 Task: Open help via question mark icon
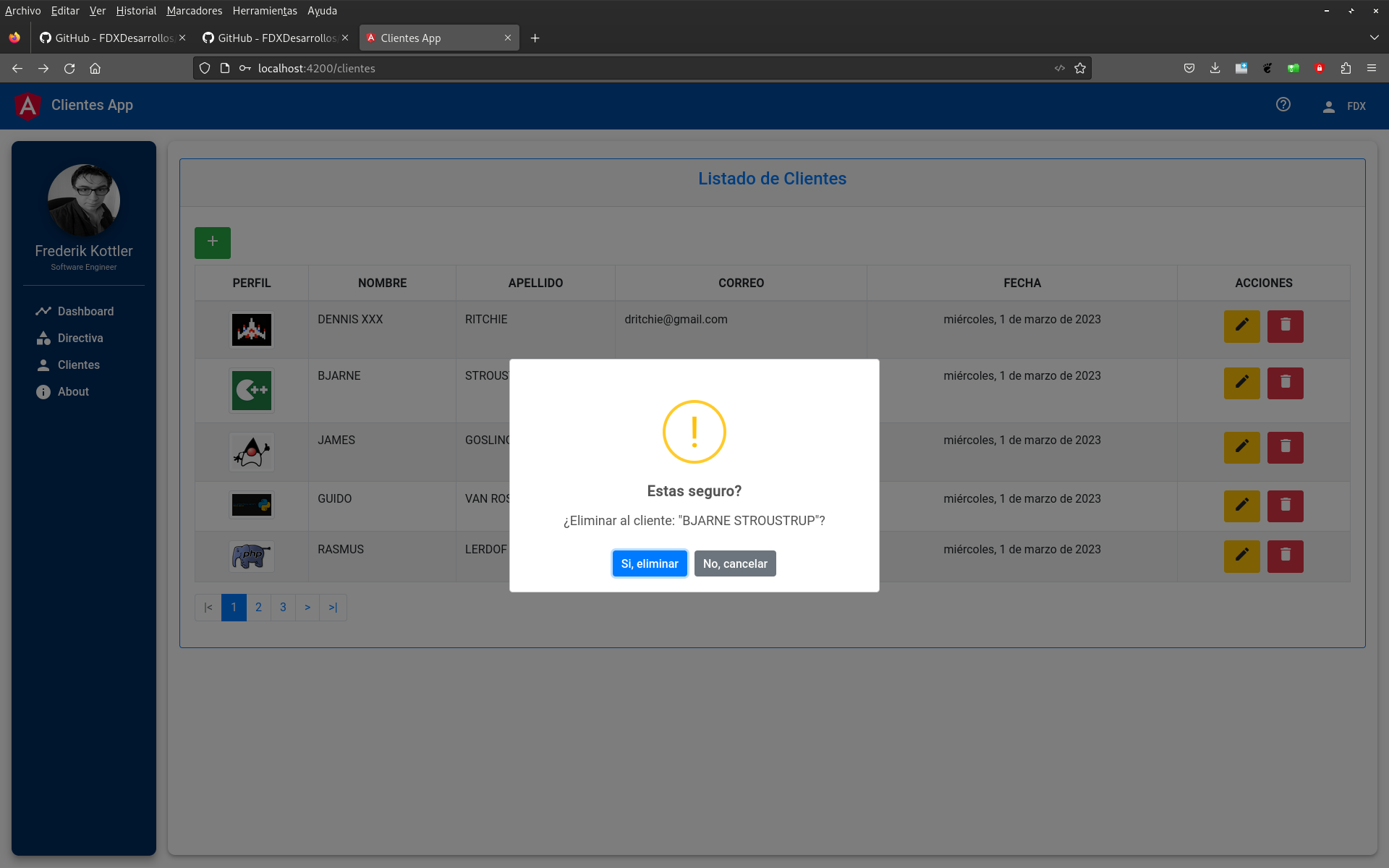(1283, 105)
